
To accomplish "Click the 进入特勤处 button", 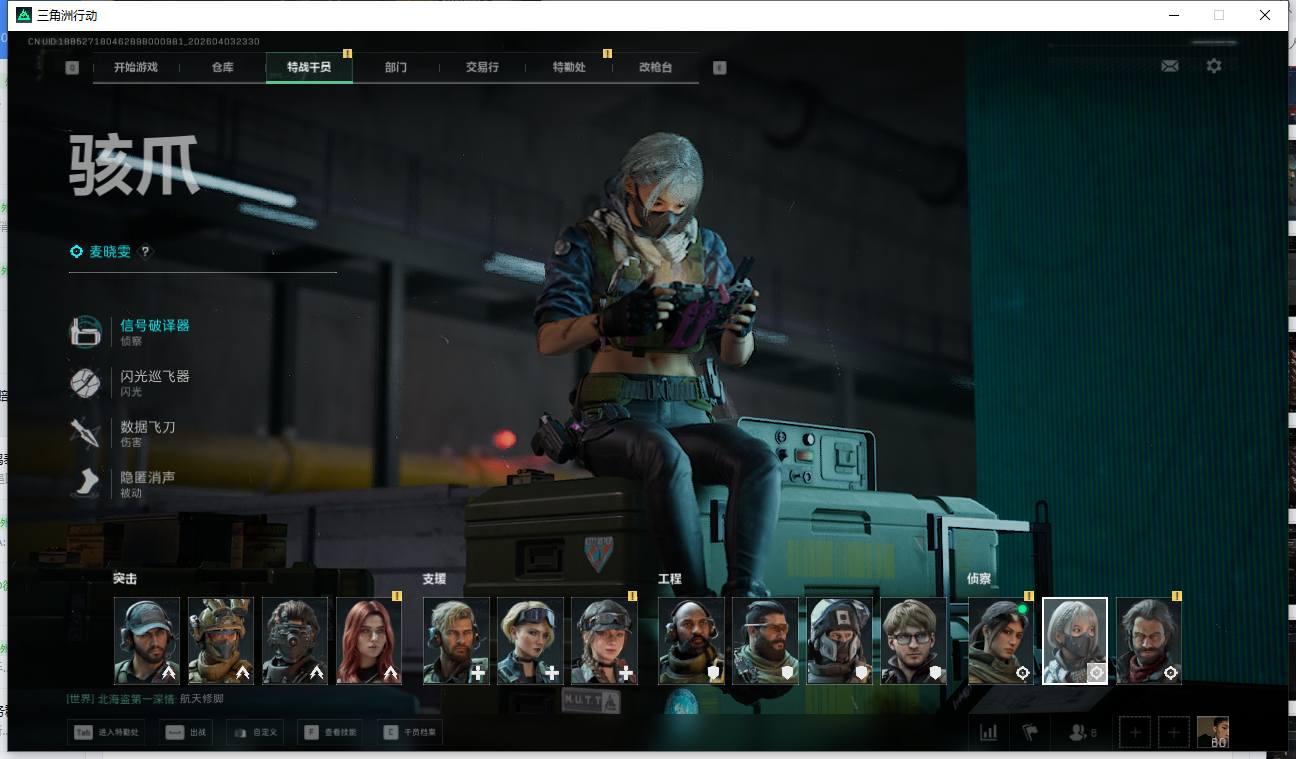I will (107, 733).
